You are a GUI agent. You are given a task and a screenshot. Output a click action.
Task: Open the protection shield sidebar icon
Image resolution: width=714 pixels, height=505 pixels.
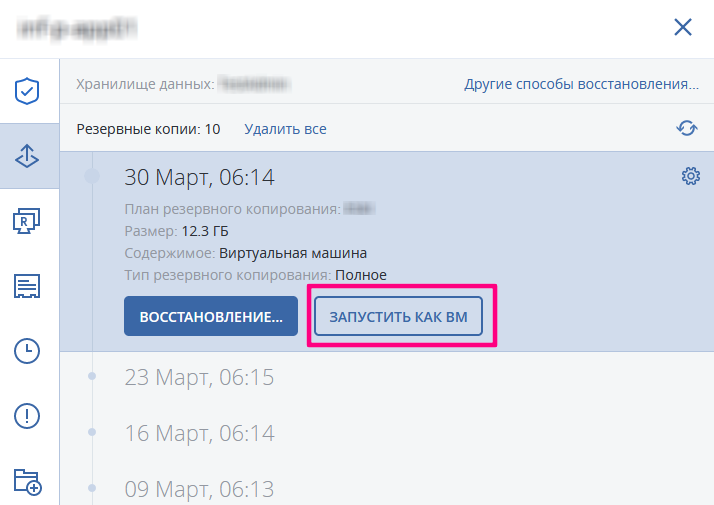point(27,91)
